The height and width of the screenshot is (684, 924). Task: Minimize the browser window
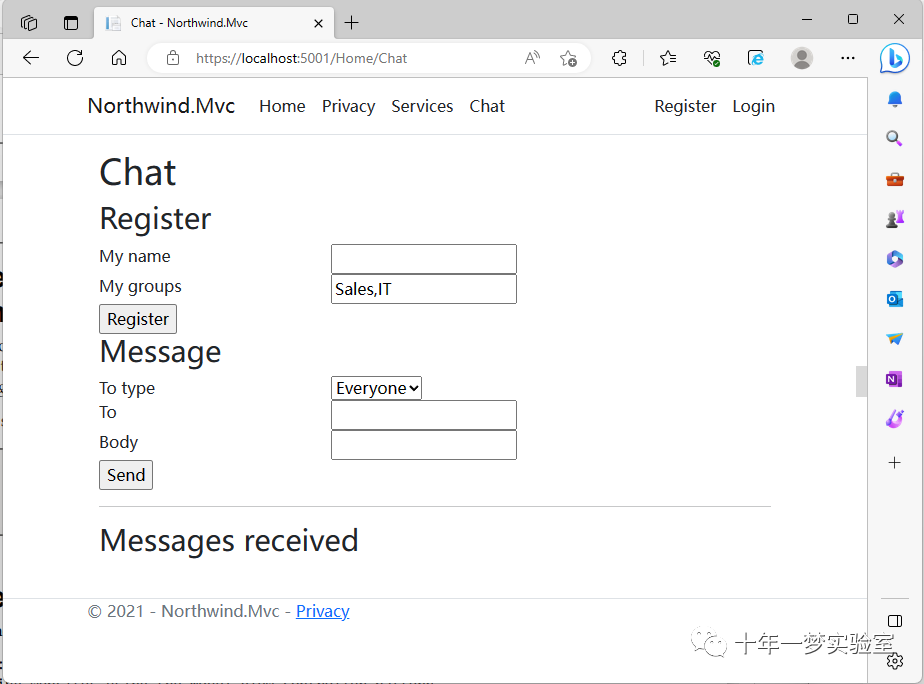[x=807, y=19]
